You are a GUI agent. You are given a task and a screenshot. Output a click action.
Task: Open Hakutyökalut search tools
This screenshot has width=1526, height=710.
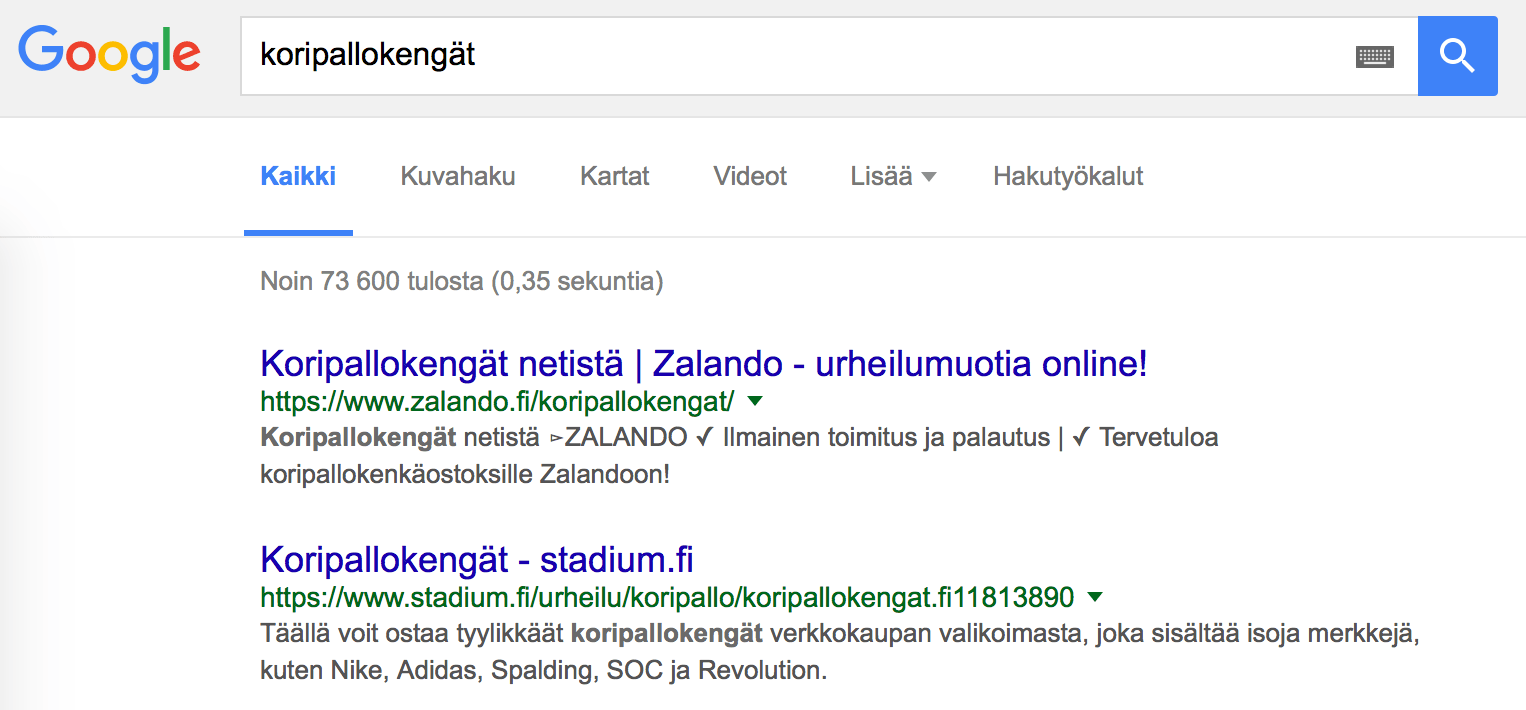click(x=1068, y=177)
